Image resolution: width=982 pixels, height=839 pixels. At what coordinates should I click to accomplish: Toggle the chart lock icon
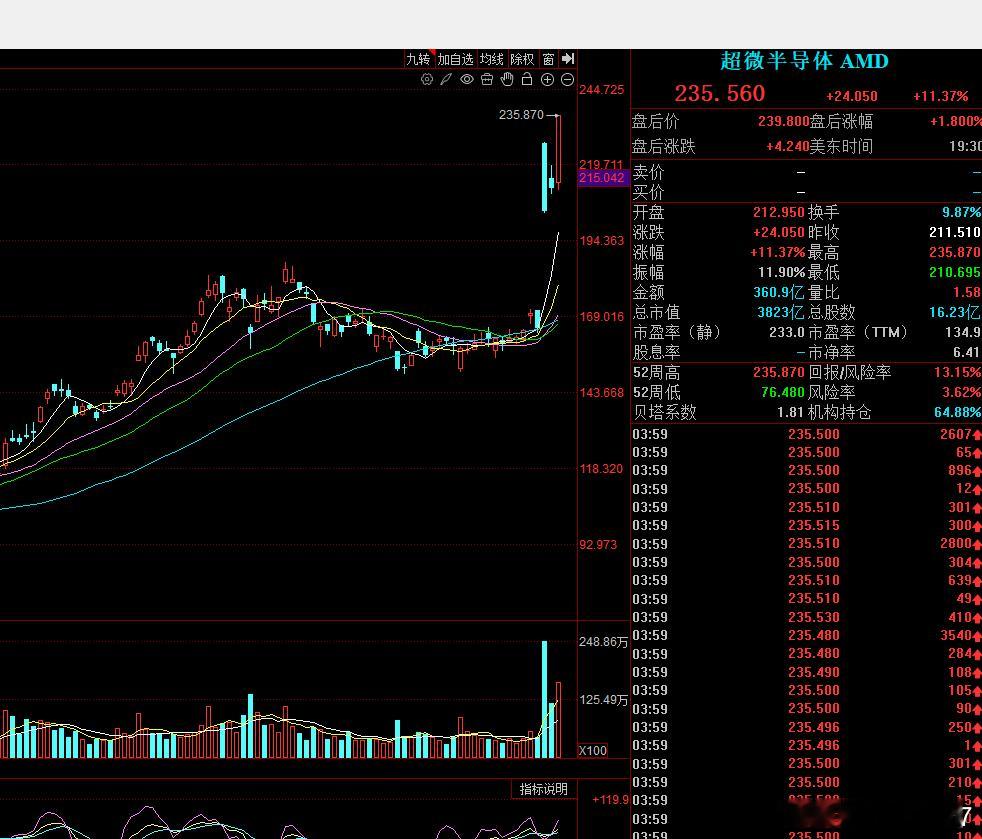click(x=527, y=79)
